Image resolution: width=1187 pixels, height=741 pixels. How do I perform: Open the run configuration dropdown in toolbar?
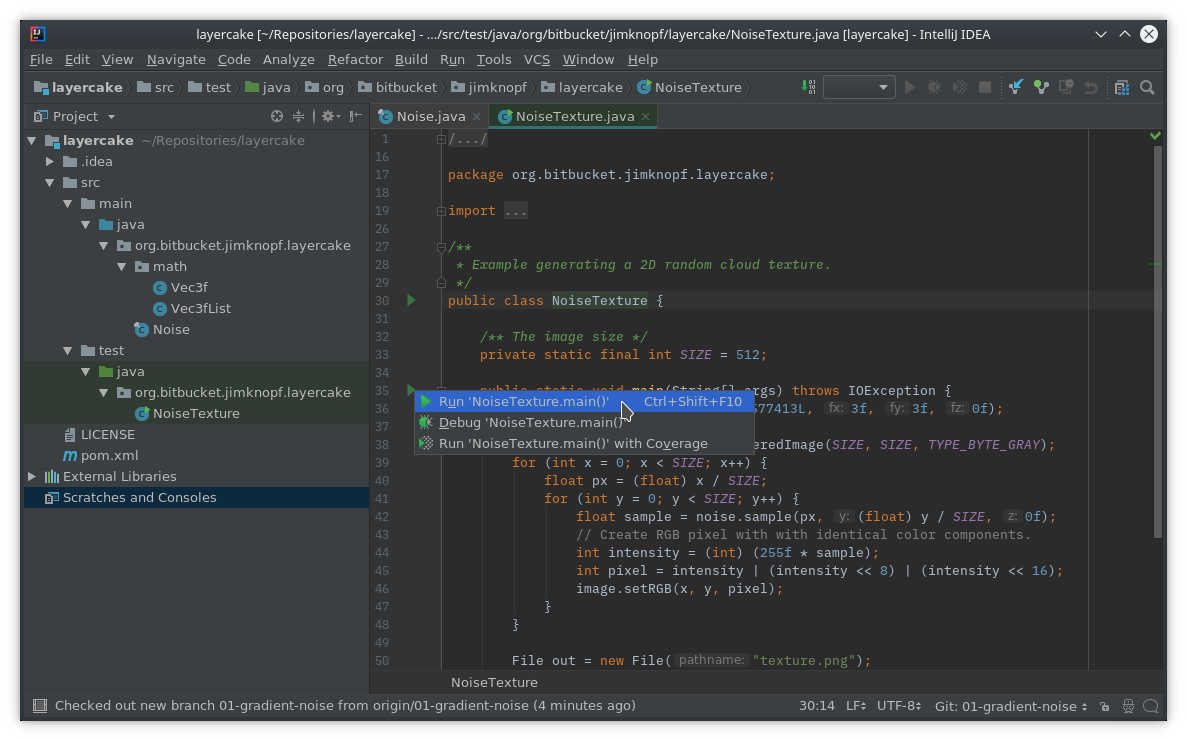(x=858, y=87)
